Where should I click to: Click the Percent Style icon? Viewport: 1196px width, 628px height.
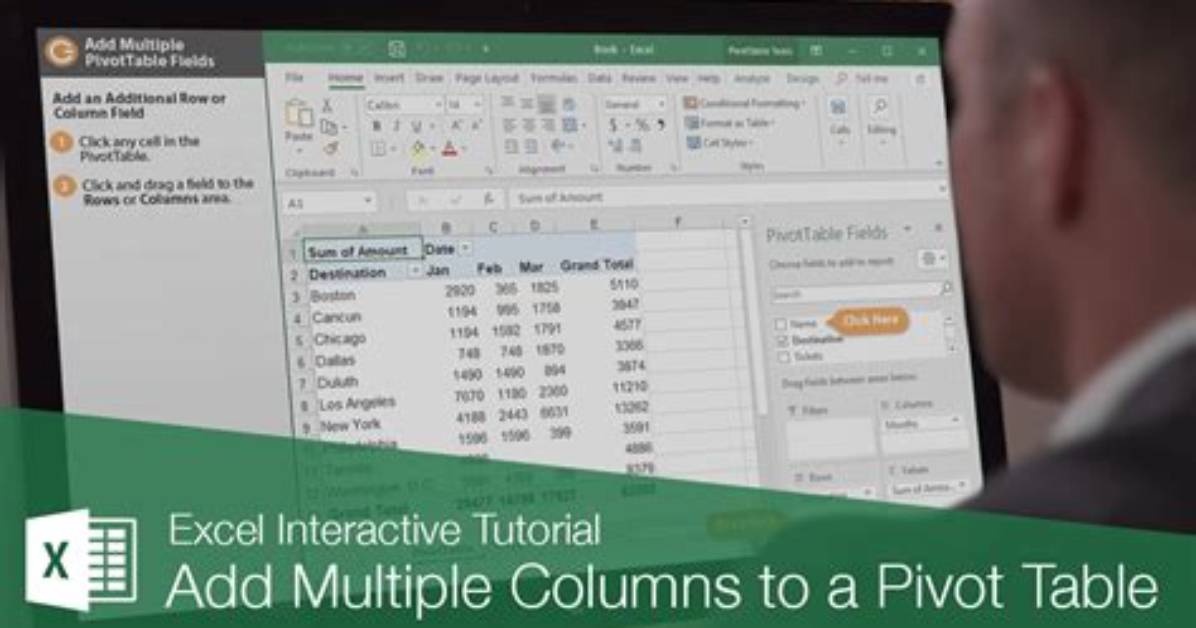[x=642, y=125]
